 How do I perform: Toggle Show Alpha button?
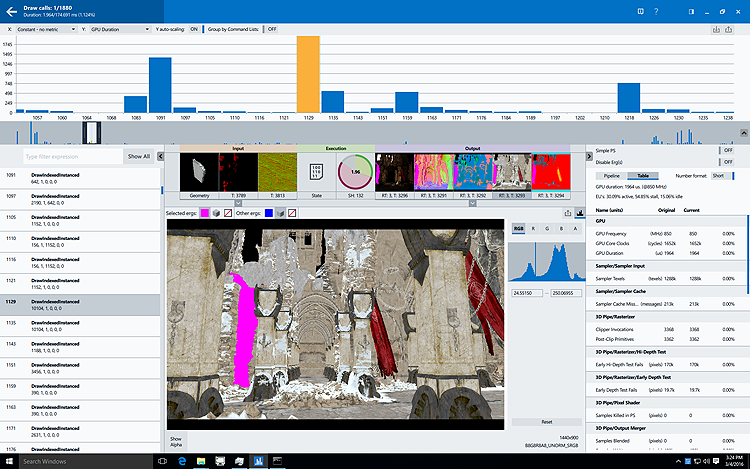[x=176, y=442]
